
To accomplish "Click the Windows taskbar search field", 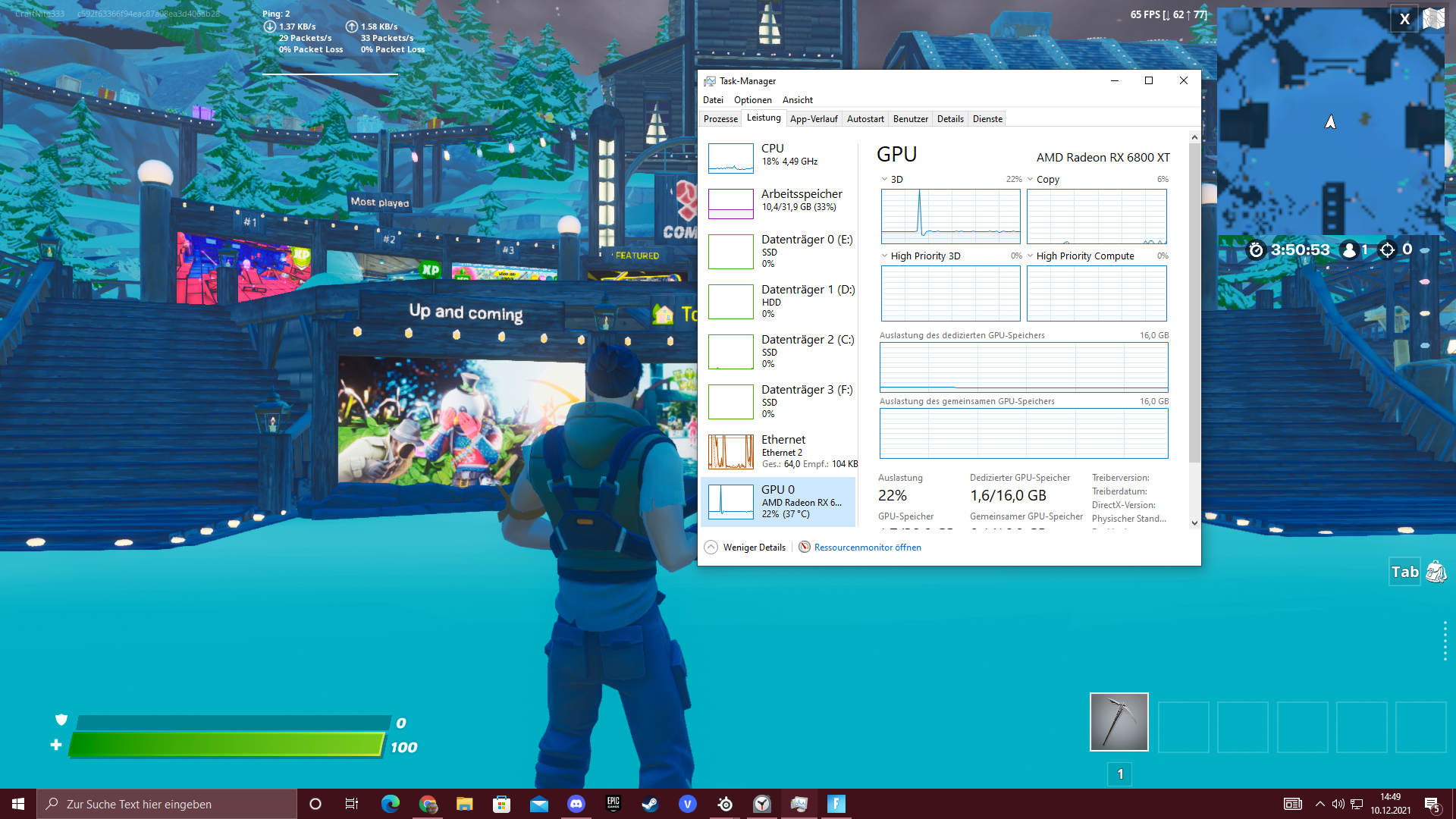I will pos(167,804).
